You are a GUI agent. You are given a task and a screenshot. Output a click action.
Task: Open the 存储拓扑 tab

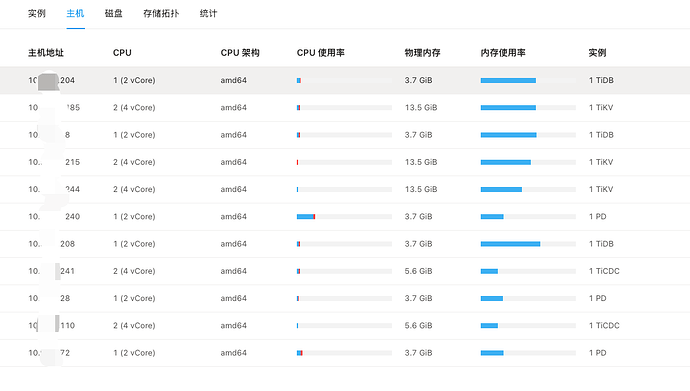pos(161,14)
